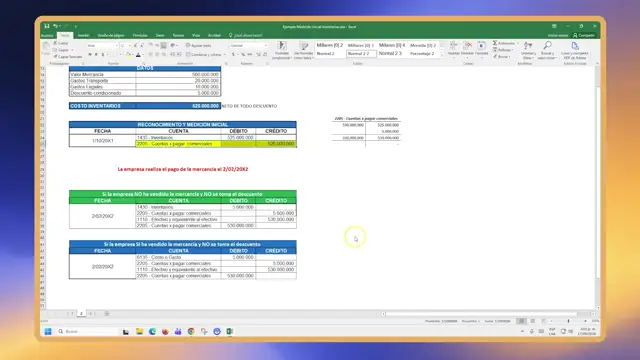
Task: Click the Compartir button
Action: pyautogui.click(x=584, y=36)
